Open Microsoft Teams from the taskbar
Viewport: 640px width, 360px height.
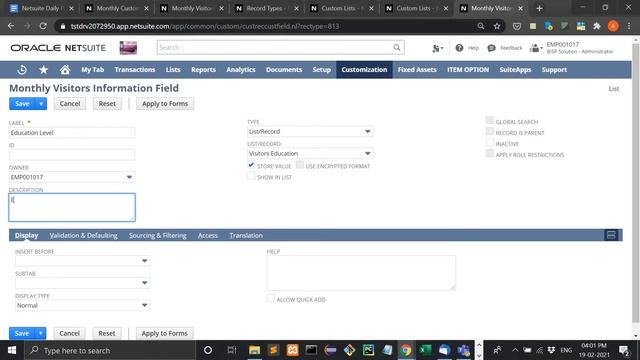pos(464,350)
